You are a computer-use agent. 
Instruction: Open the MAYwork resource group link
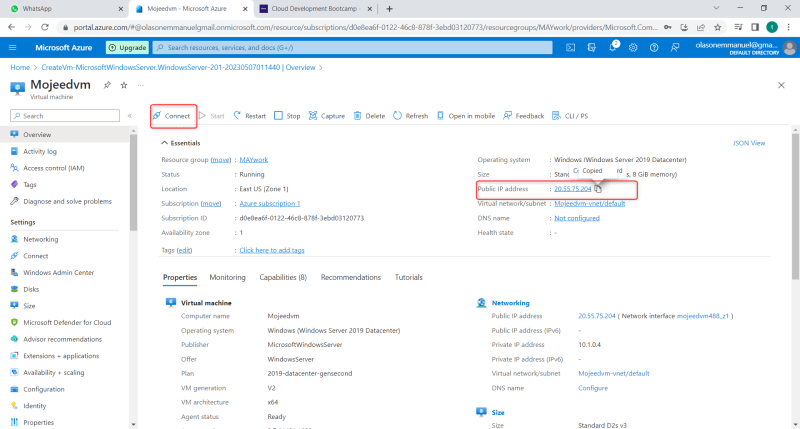[254, 160]
